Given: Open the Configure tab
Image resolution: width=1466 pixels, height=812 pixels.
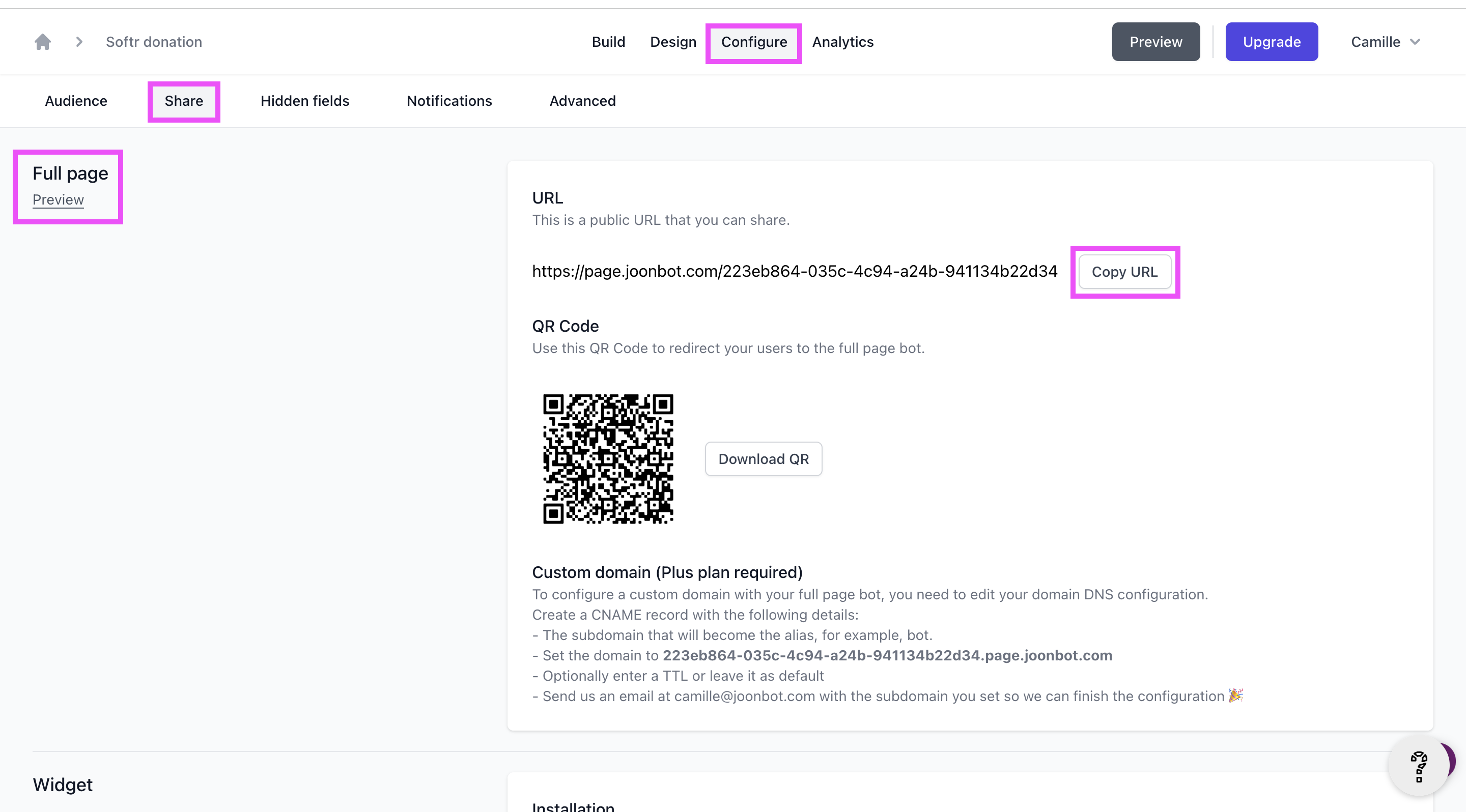Looking at the screenshot, I should pos(754,42).
